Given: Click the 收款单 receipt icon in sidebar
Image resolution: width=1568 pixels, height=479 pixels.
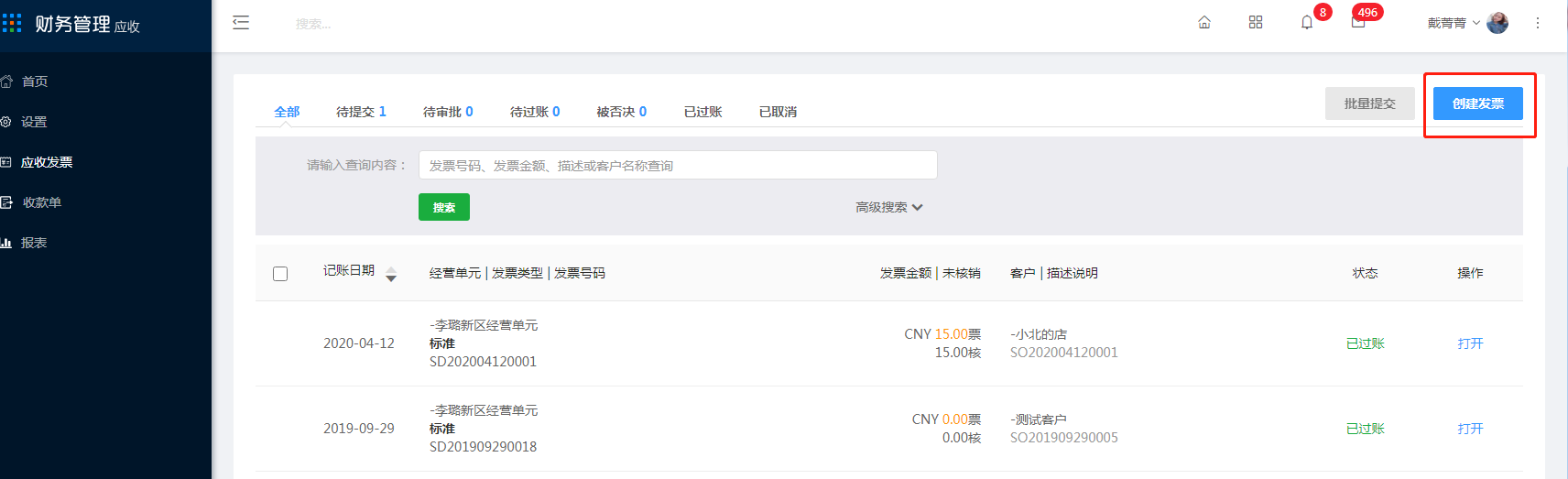Looking at the screenshot, I should 5,202.
